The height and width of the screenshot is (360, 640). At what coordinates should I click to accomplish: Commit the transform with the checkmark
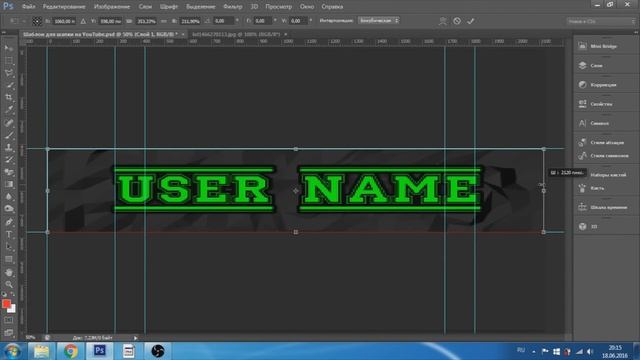471,21
